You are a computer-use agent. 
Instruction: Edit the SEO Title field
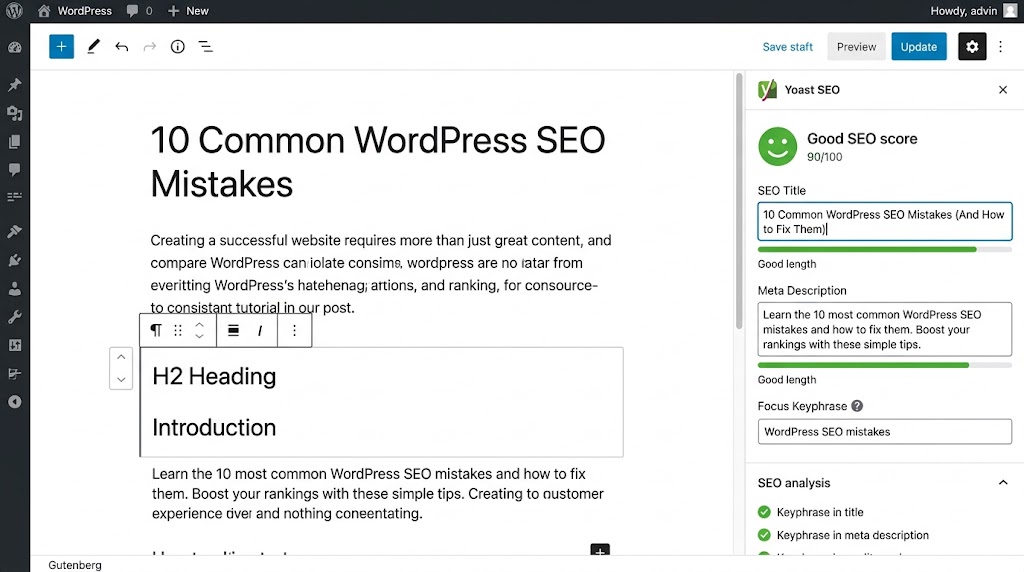(x=885, y=222)
